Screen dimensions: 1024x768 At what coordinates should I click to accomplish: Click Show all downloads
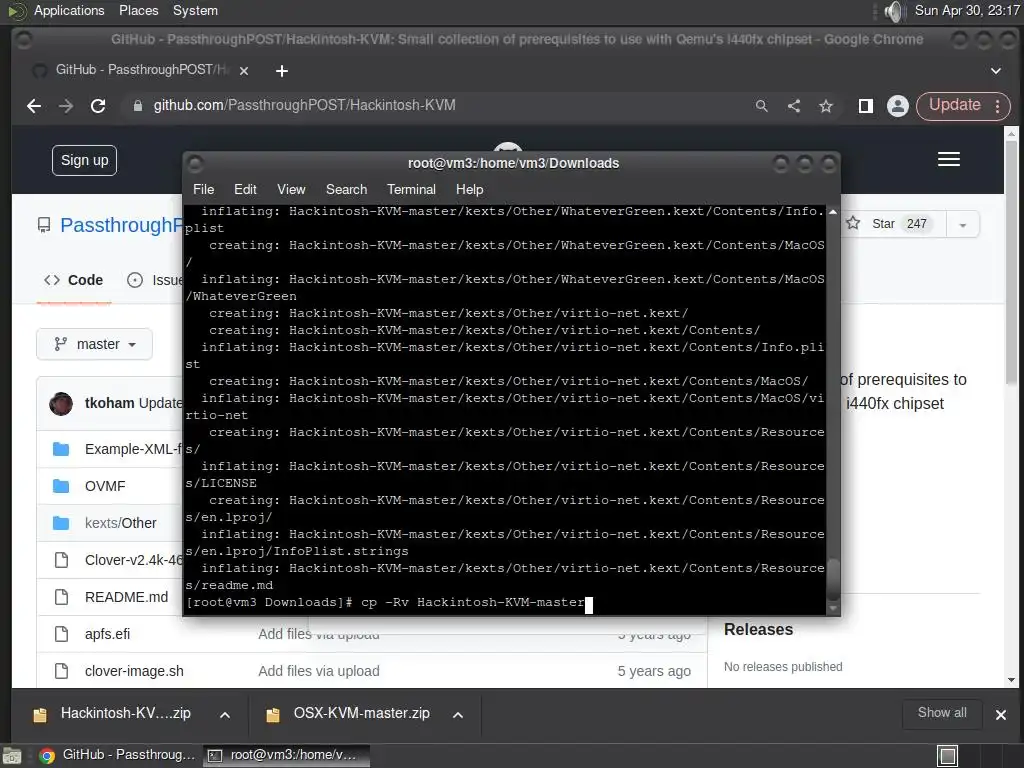942,713
